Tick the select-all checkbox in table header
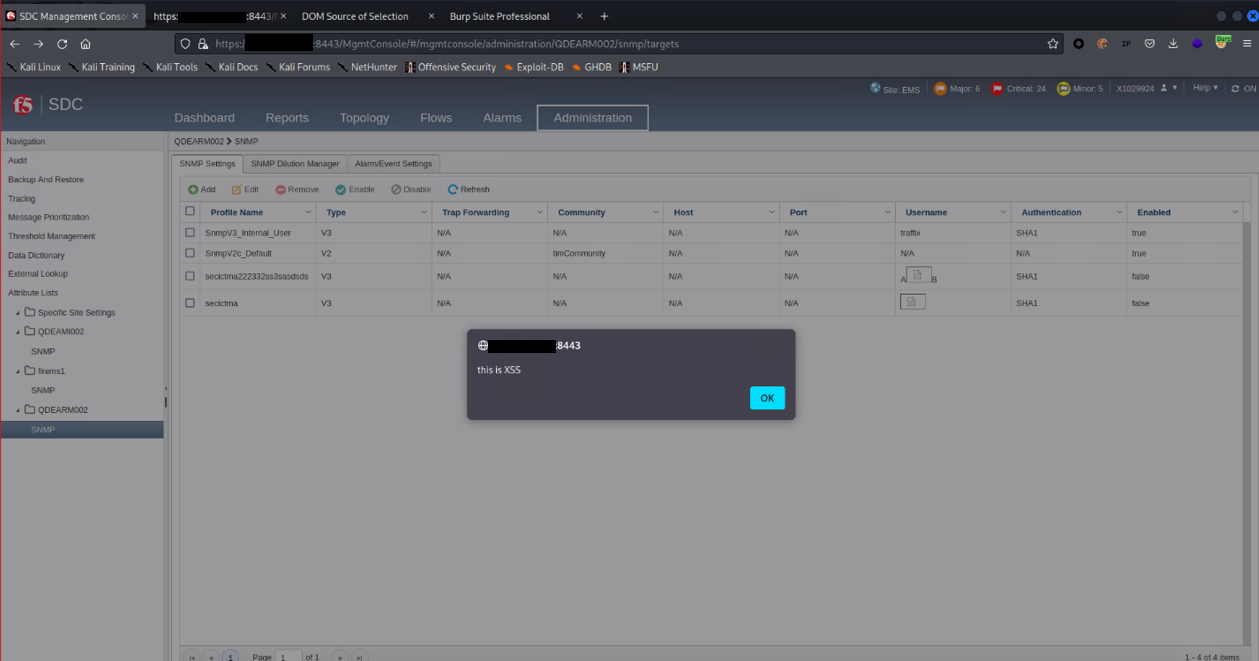Viewport: 1259px width, 661px height. point(190,212)
